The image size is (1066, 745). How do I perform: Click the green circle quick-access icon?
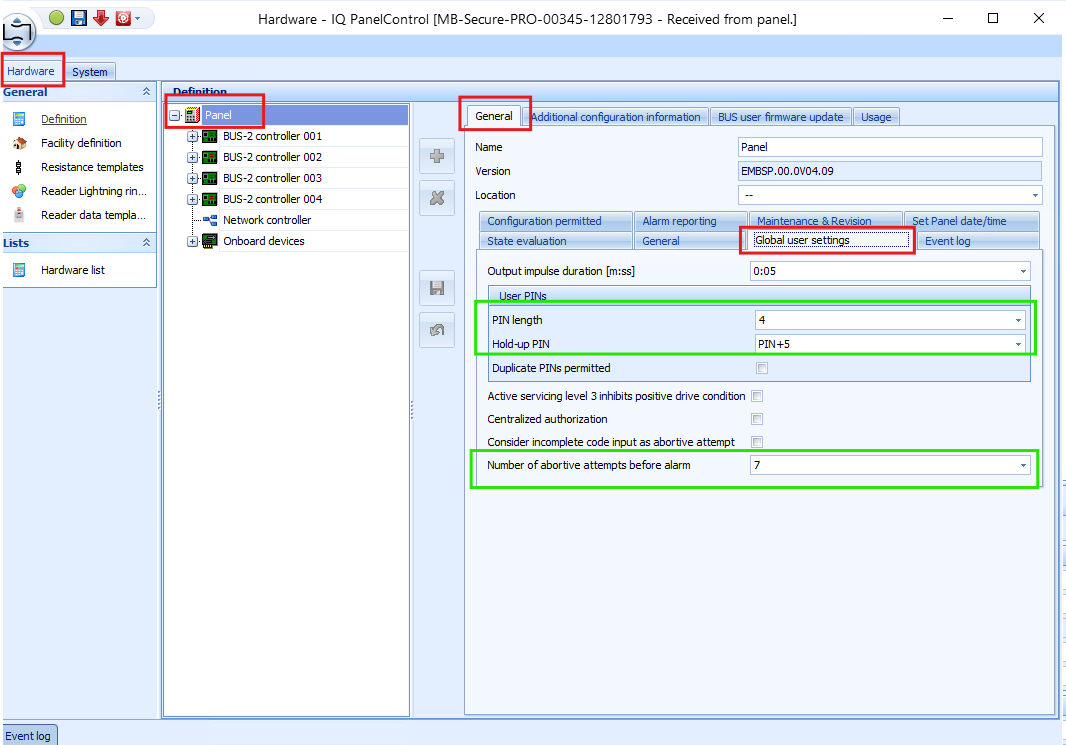[57, 18]
